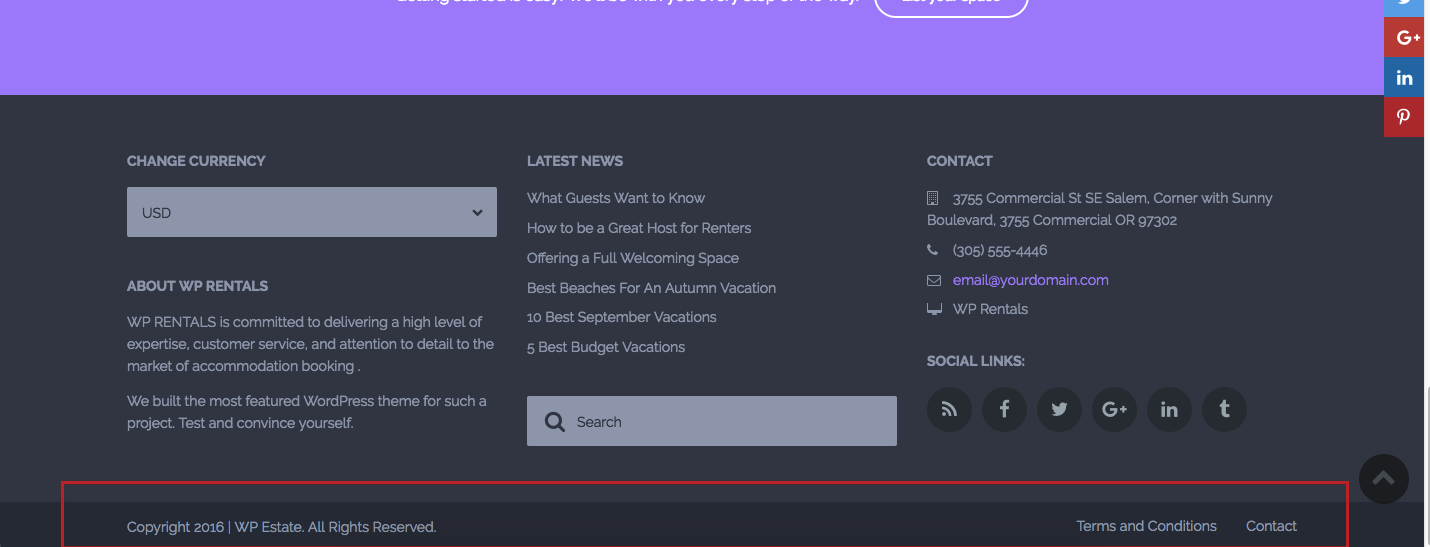
Task: Click the monitor icon beside WP Rentals
Action: (934, 310)
